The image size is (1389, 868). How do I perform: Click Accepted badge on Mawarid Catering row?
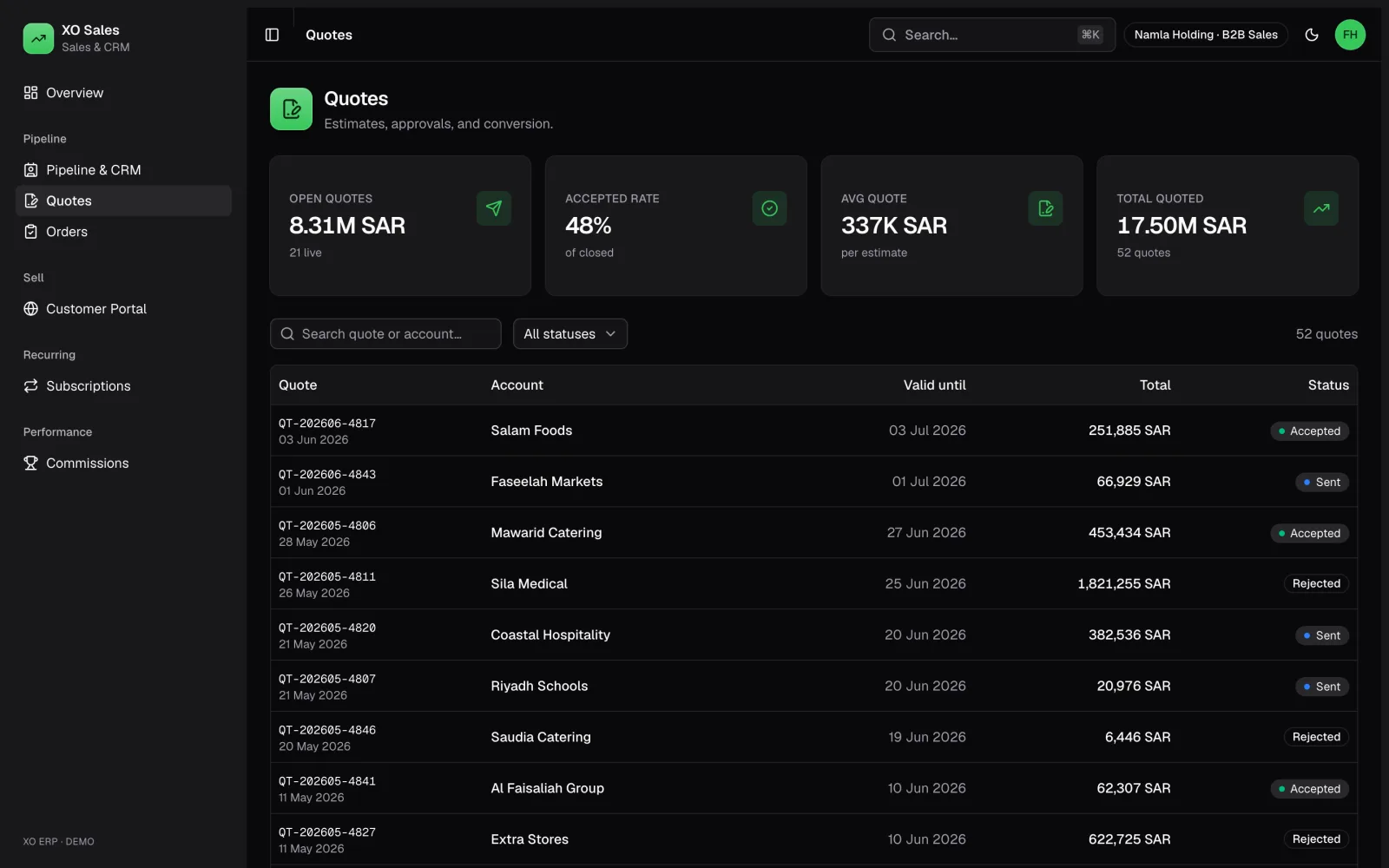[x=1309, y=533]
